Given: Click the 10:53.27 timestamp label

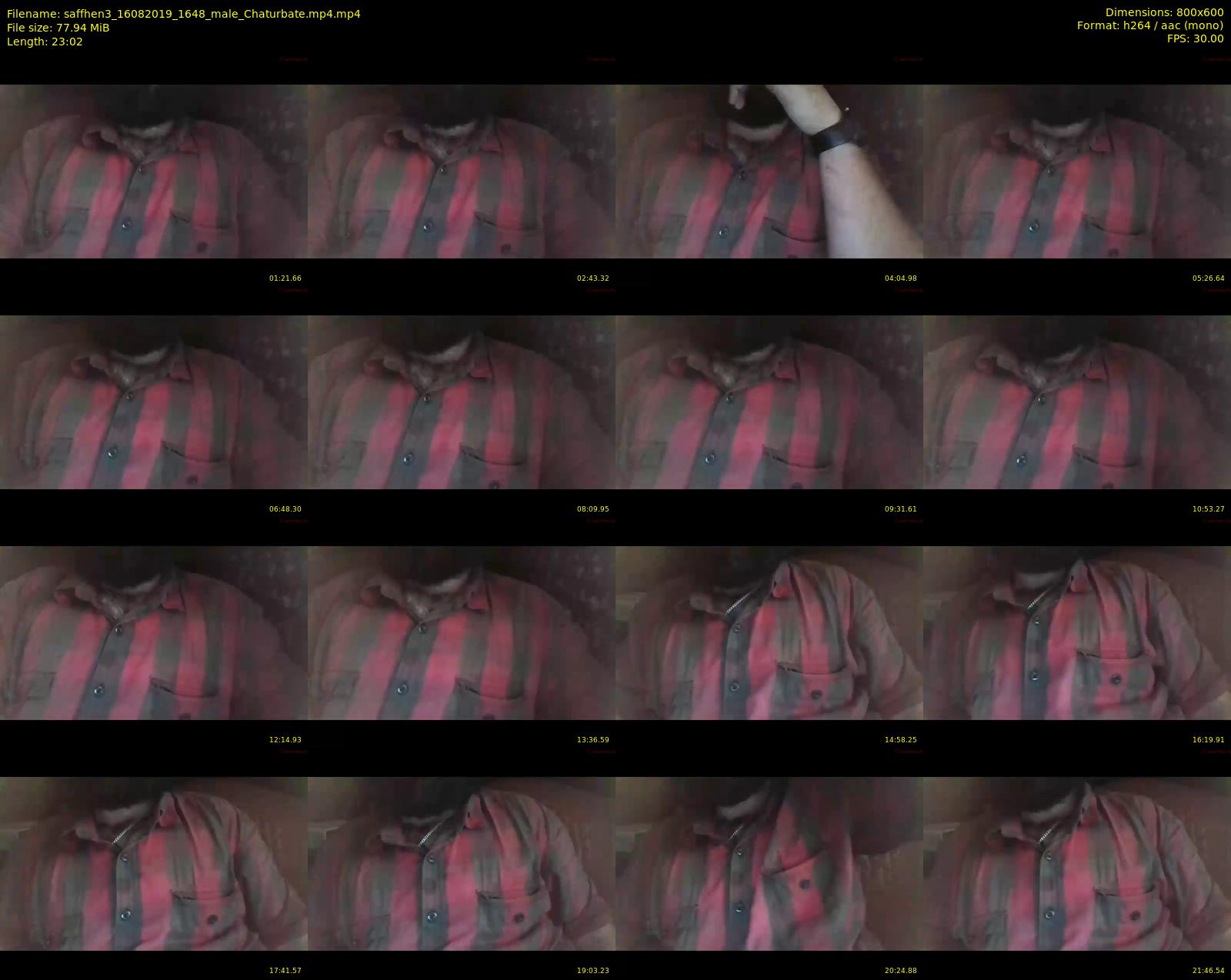Looking at the screenshot, I should 1209,509.
